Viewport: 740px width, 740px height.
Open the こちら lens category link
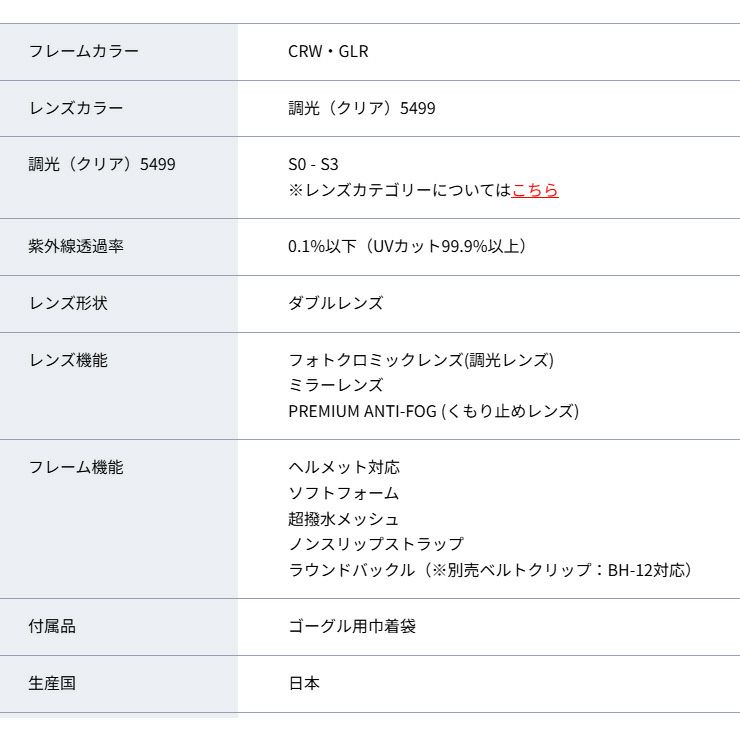point(534,190)
